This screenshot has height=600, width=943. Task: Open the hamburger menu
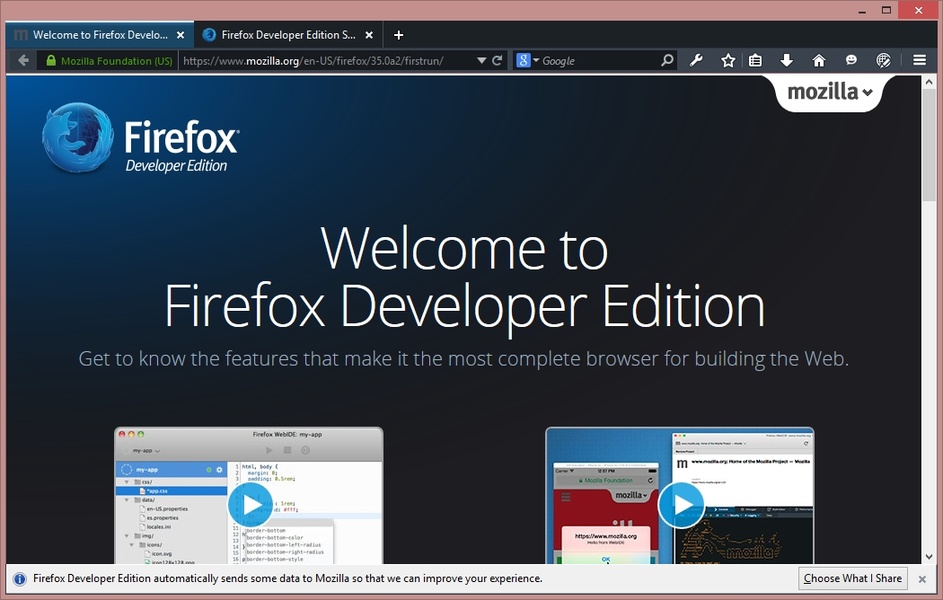(919, 60)
